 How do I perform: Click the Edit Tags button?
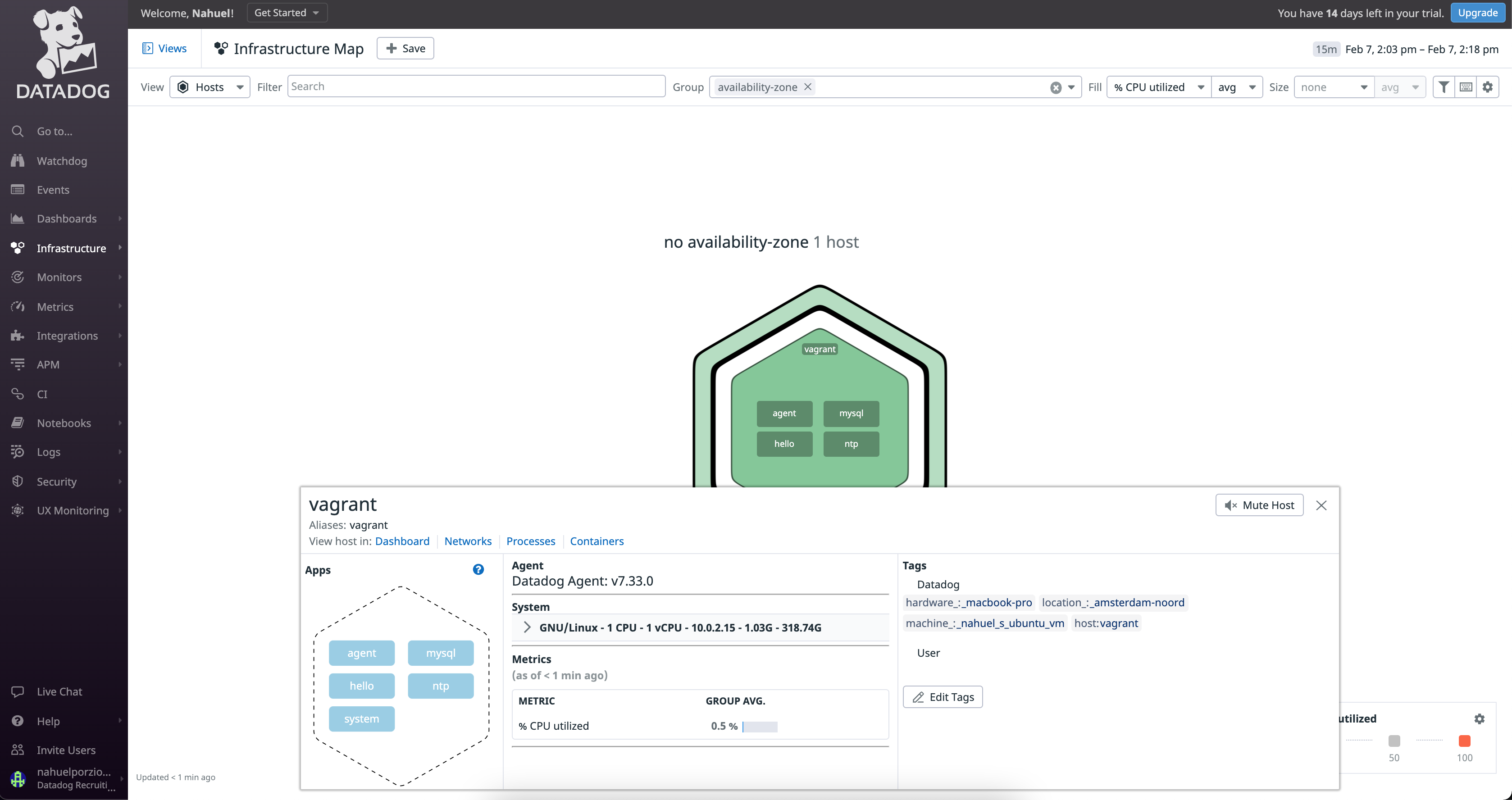943,697
